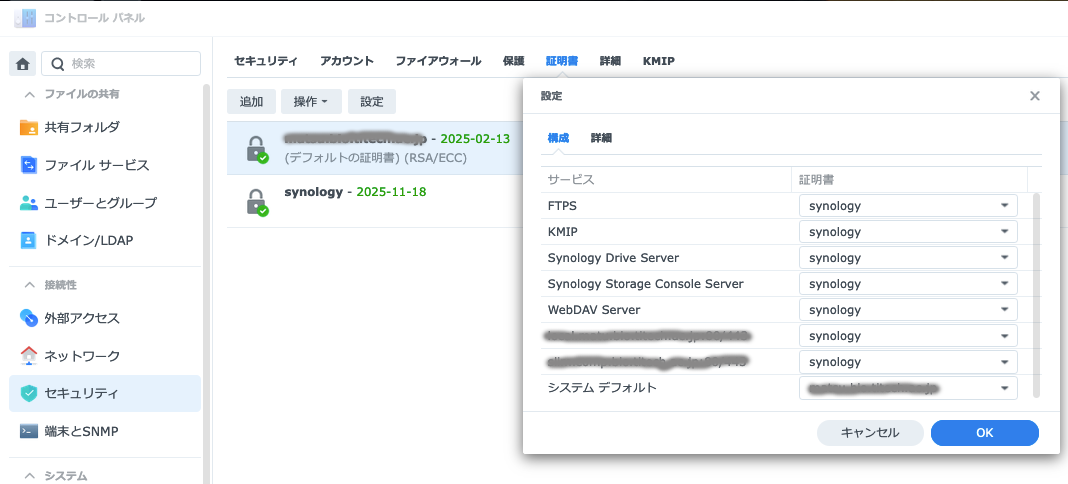Open the 操作 dropdown menu
The height and width of the screenshot is (484, 1068).
[311, 101]
